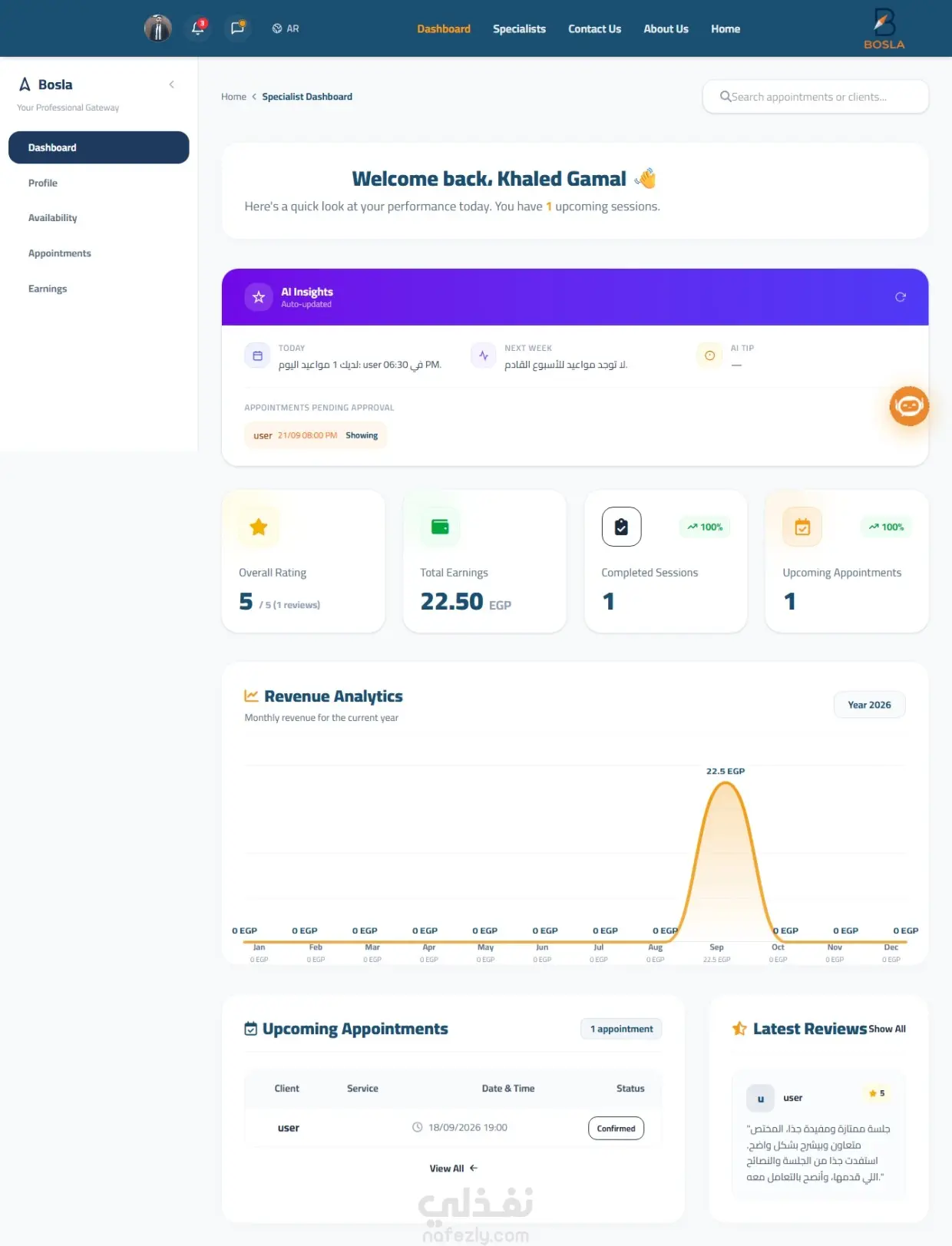Click the Total Earnings wallet icon
Image resolution: width=952 pixels, height=1246 pixels.
tap(440, 527)
